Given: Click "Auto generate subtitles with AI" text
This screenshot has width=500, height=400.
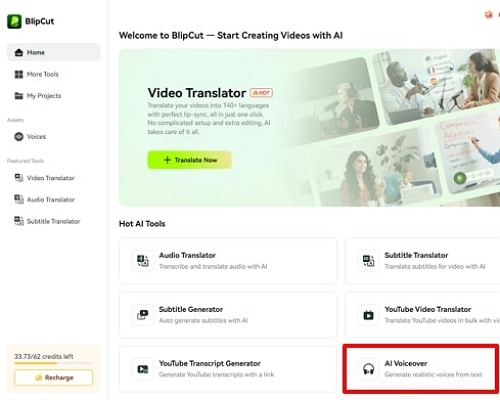Looking at the screenshot, I should pyautogui.click(x=203, y=320).
